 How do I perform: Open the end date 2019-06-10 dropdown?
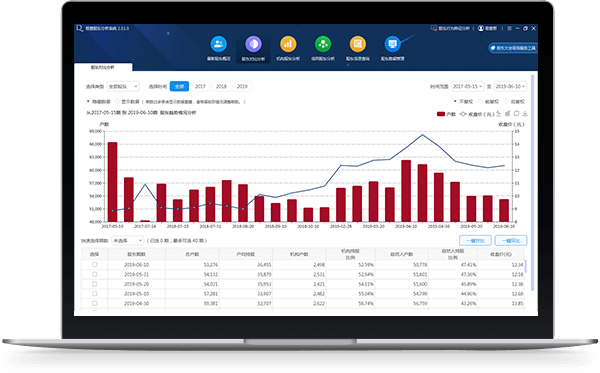[x=510, y=86]
